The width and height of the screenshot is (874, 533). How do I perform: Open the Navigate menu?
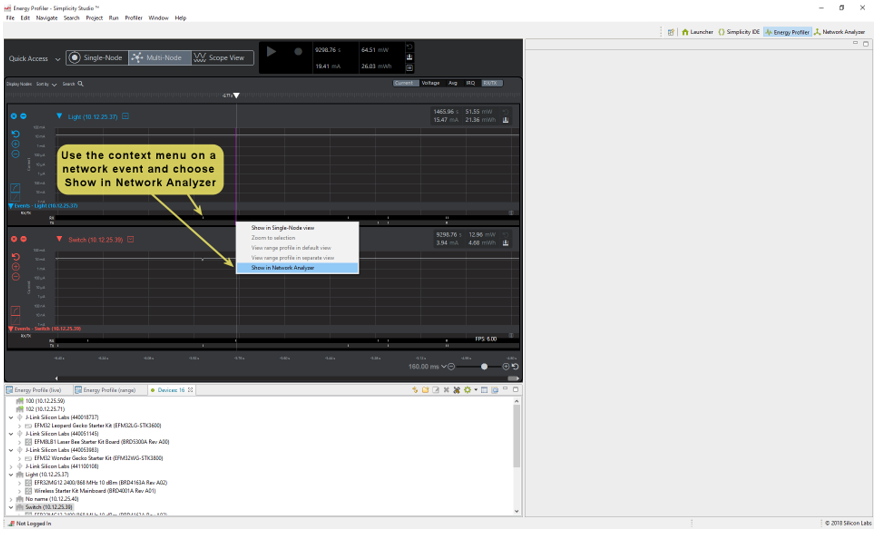(47, 18)
